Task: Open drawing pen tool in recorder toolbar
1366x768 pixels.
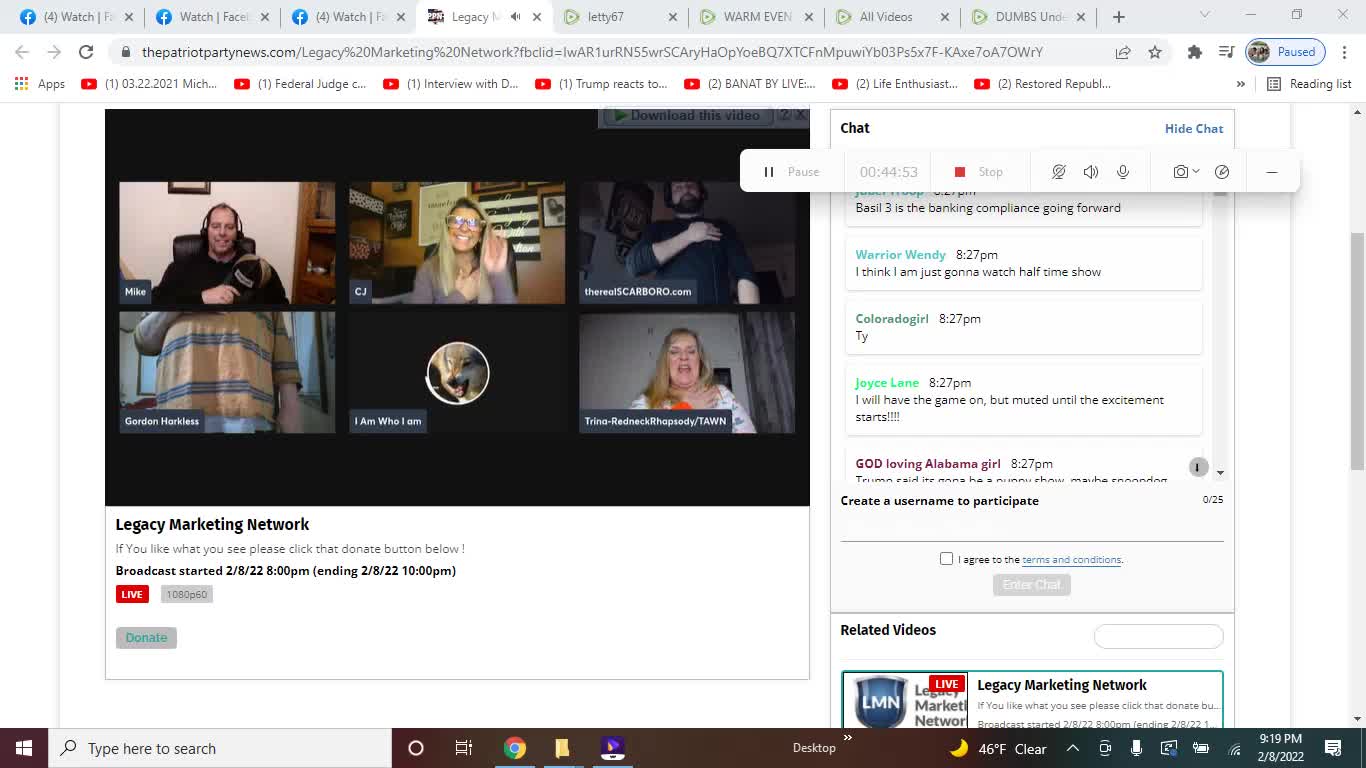Action: [1222, 172]
